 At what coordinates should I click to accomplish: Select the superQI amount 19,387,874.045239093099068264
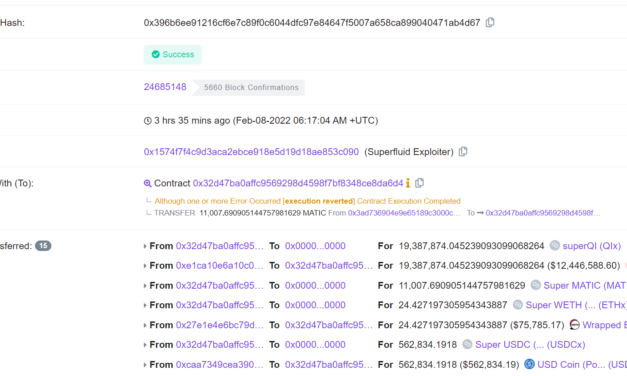tap(471, 246)
